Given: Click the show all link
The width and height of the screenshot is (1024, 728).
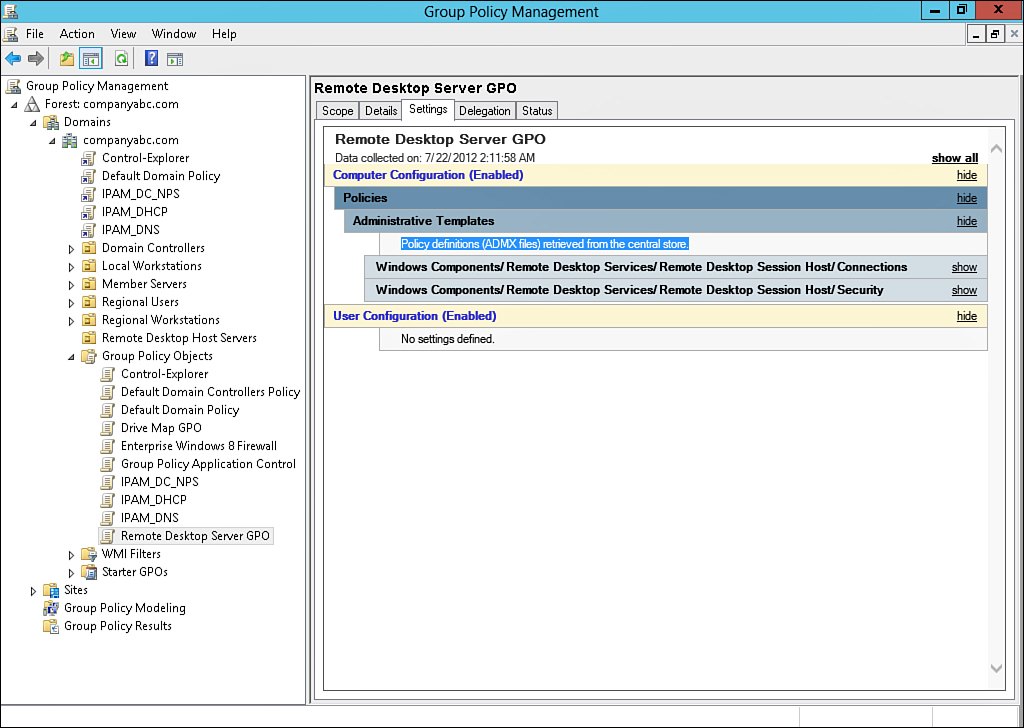Looking at the screenshot, I should [x=954, y=158].
